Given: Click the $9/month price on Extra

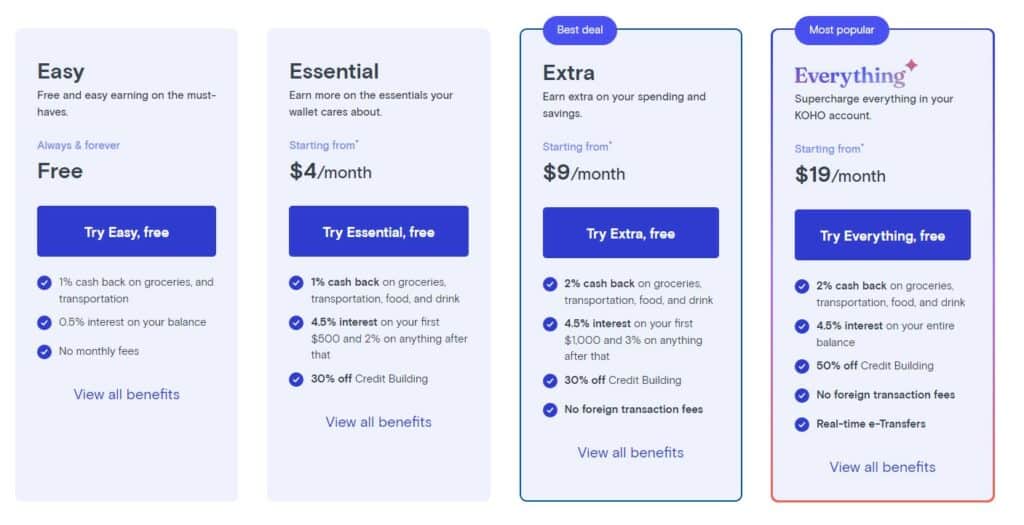Looking at the screenshot, I should [x=584, y=173].
